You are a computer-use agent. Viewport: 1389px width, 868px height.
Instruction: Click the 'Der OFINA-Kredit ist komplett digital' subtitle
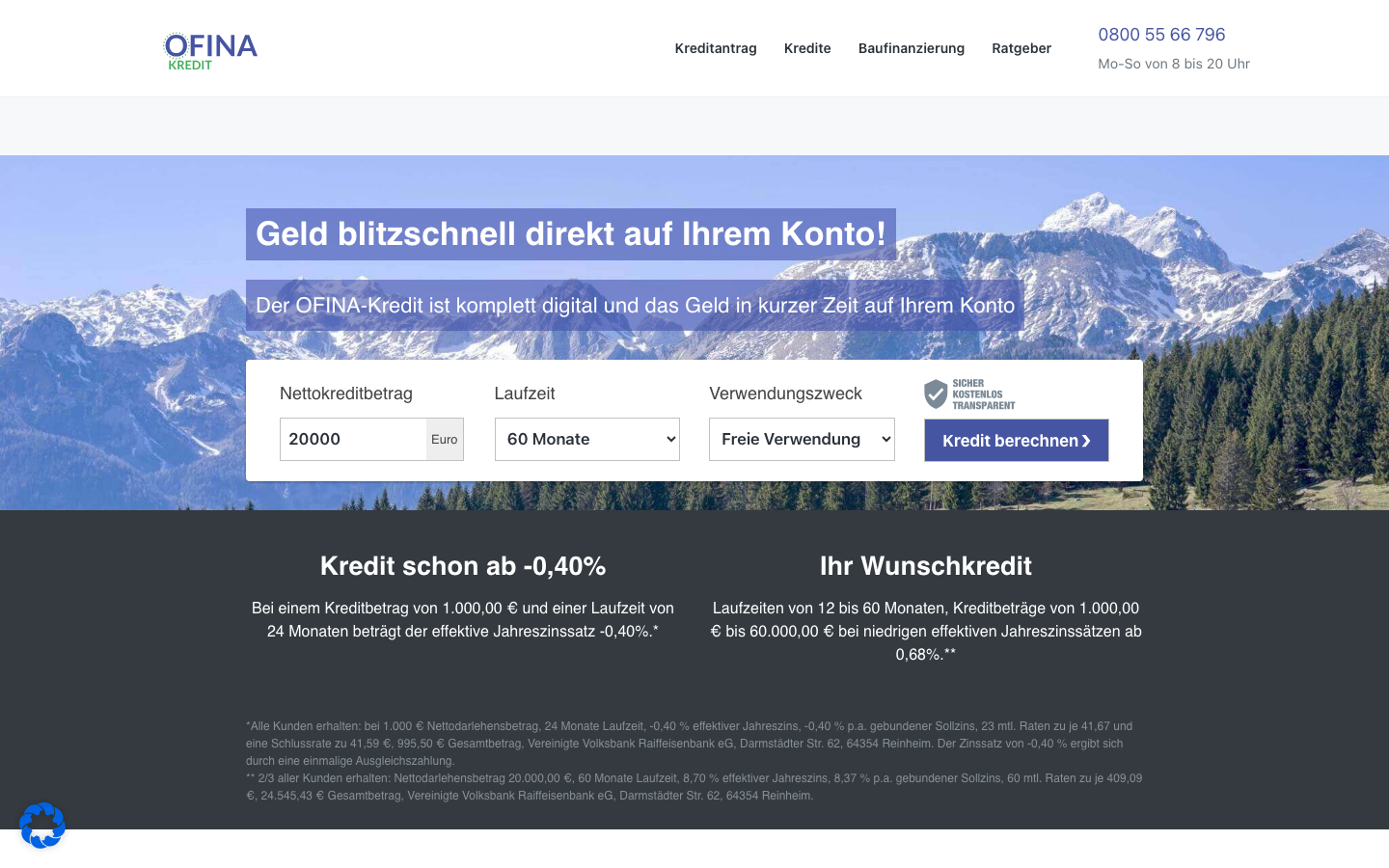coord(635,306)
